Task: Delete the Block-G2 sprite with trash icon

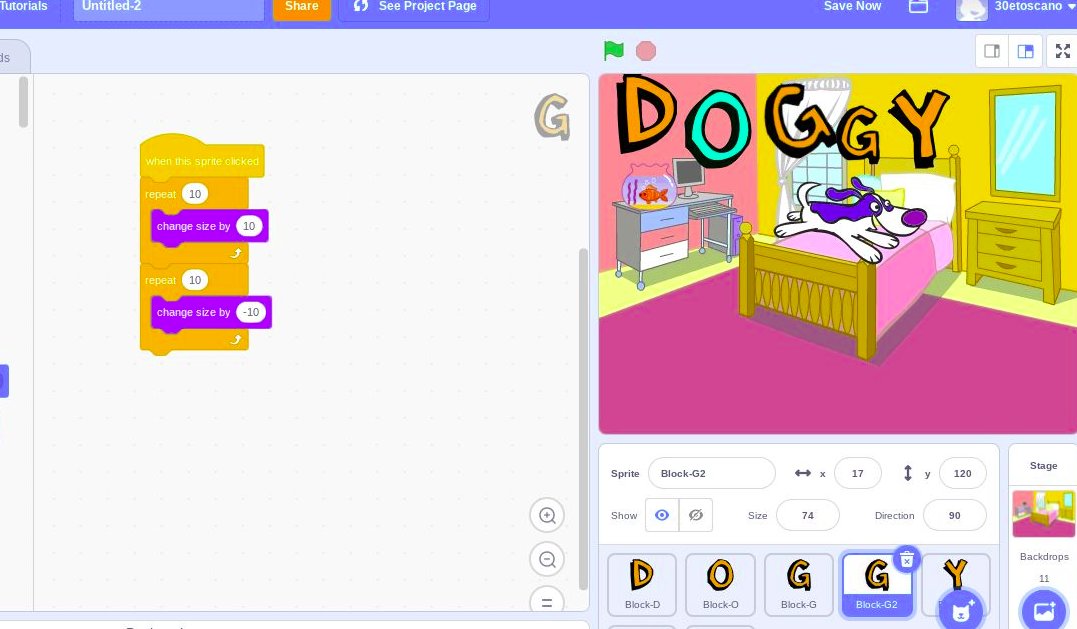Action: [x=906, y=560]
